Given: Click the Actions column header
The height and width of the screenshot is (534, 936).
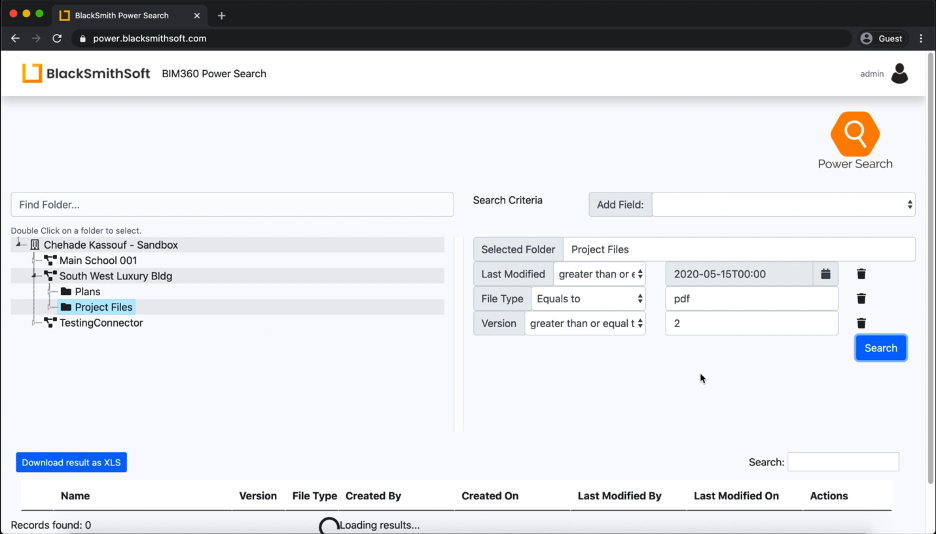Looking at the screenshot, I should 829,496.
